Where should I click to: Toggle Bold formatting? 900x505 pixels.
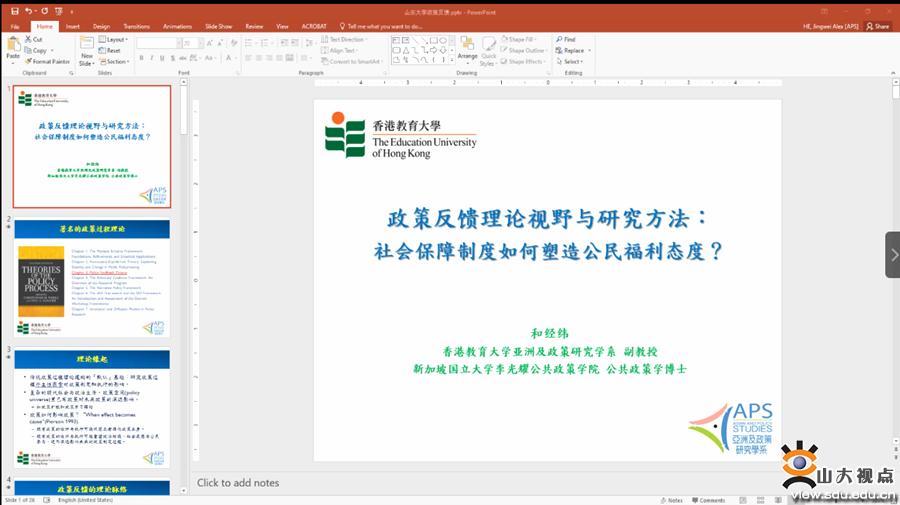point(141,58)
